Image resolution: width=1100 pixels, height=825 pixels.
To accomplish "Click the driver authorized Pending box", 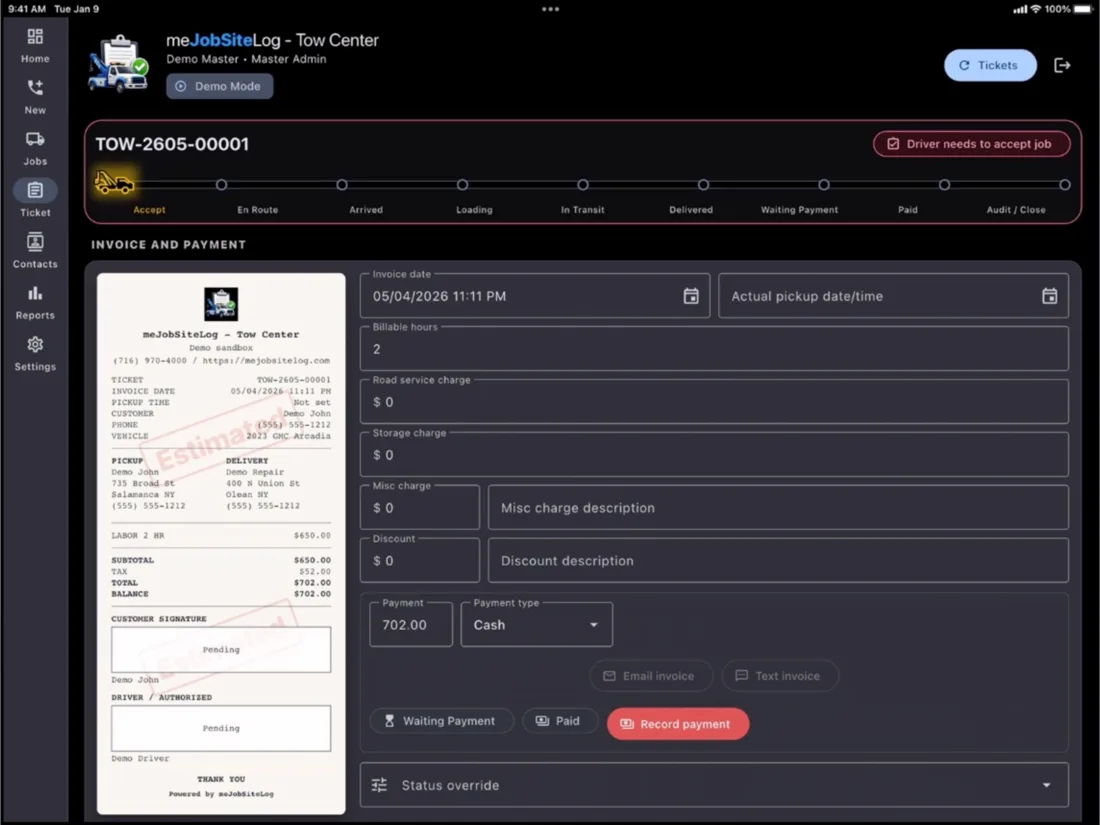I will tap(221, 728).
